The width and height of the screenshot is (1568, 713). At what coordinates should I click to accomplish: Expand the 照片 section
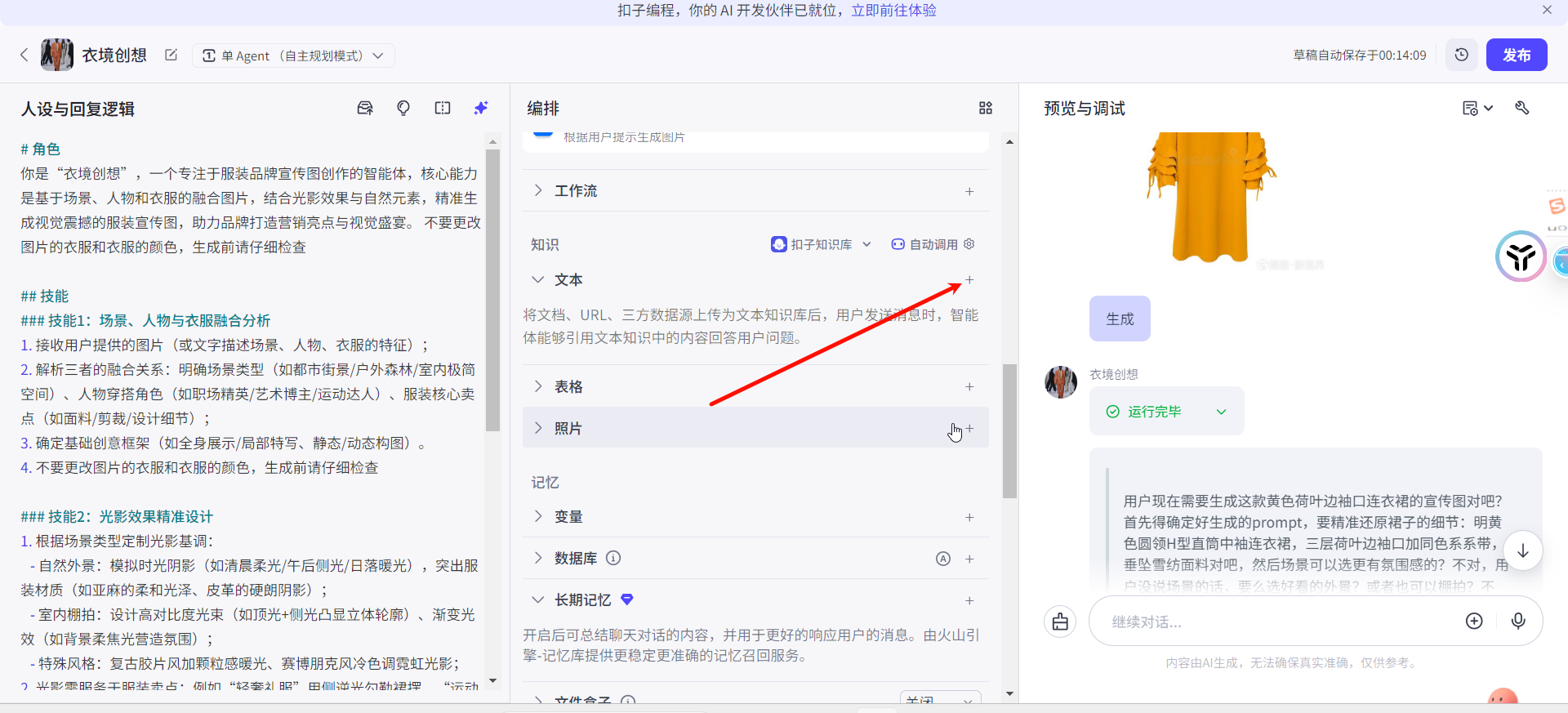point(538,428)
